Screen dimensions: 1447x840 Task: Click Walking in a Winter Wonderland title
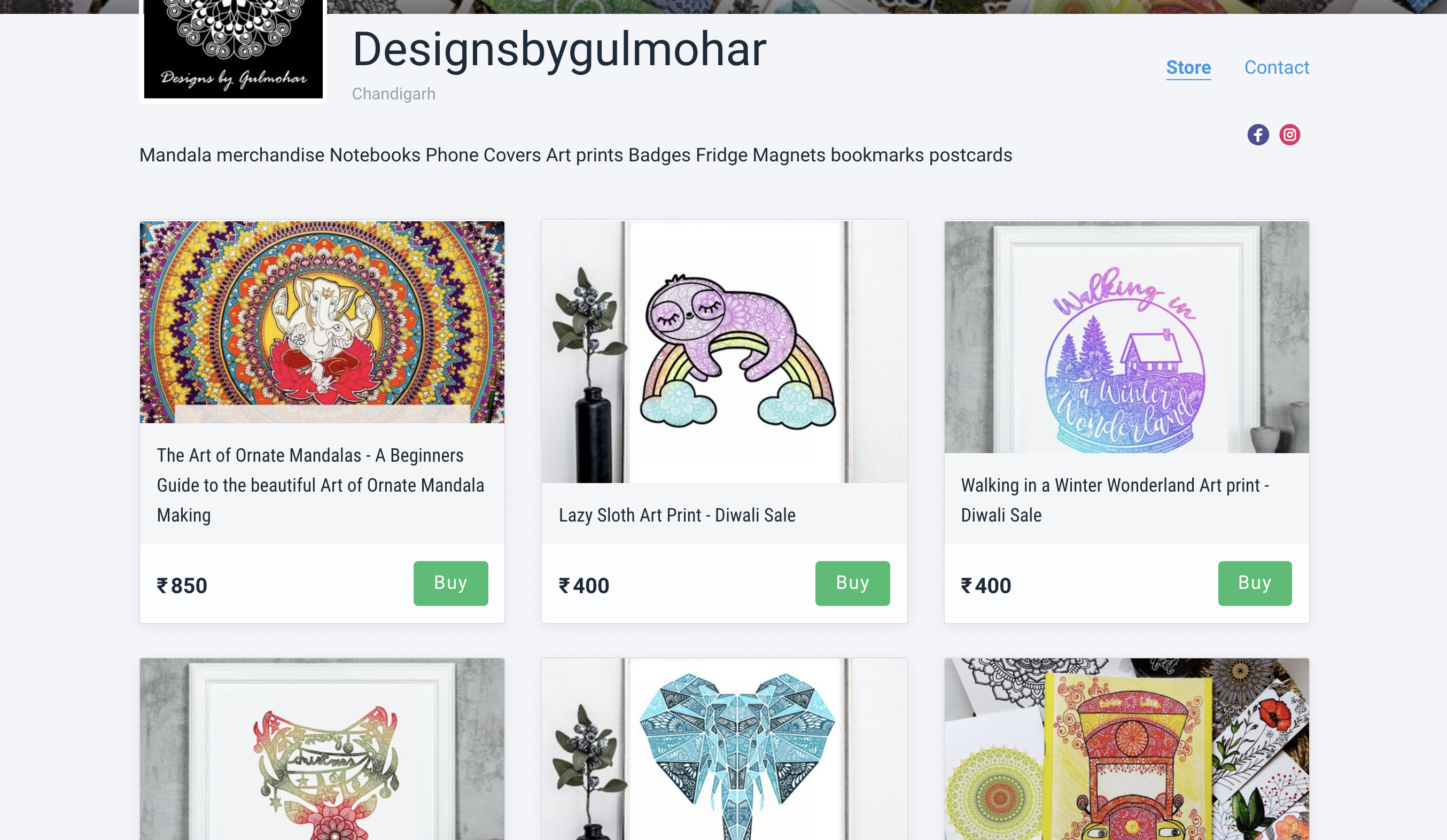point(1115,500)
